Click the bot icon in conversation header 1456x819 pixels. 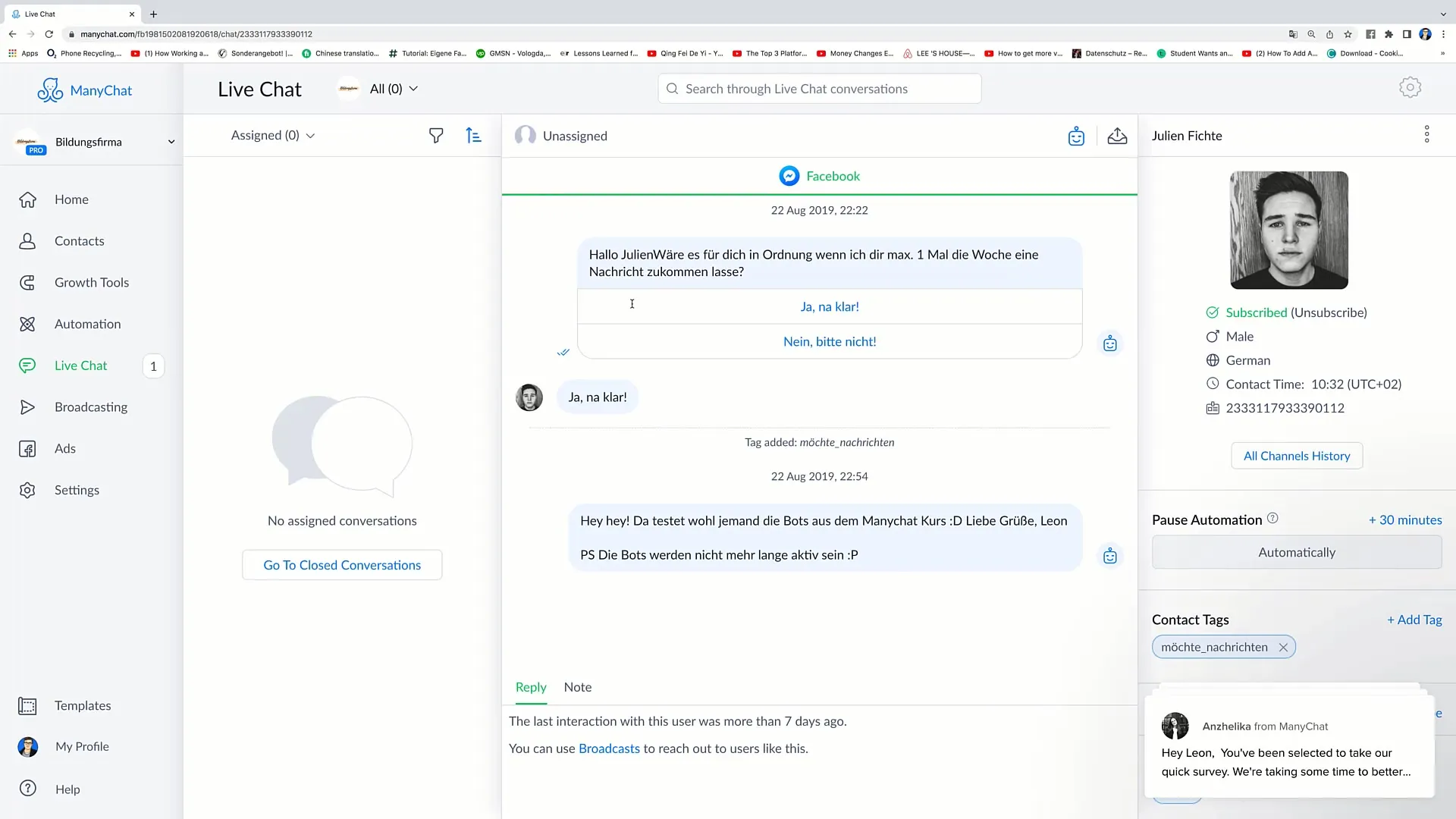tap(1076, 136)
